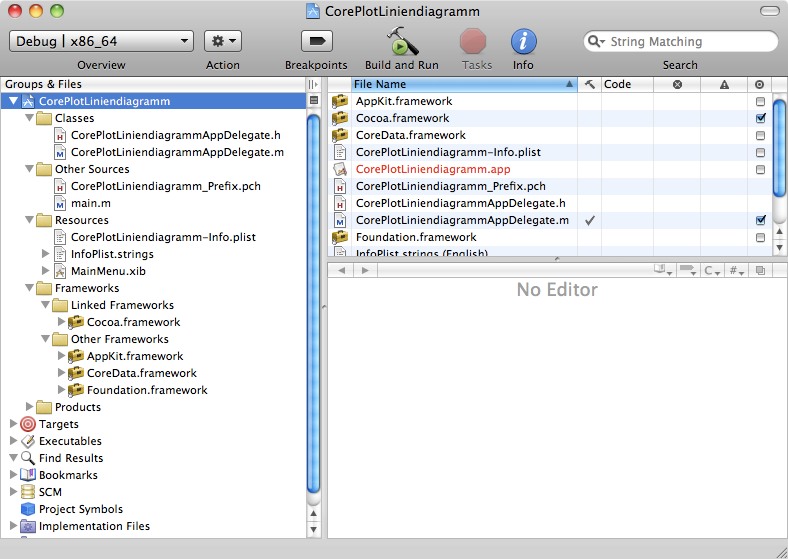Sort by the File Name column header
The width and height of the screenshot is (788, 559).
(x=460, y=84)
